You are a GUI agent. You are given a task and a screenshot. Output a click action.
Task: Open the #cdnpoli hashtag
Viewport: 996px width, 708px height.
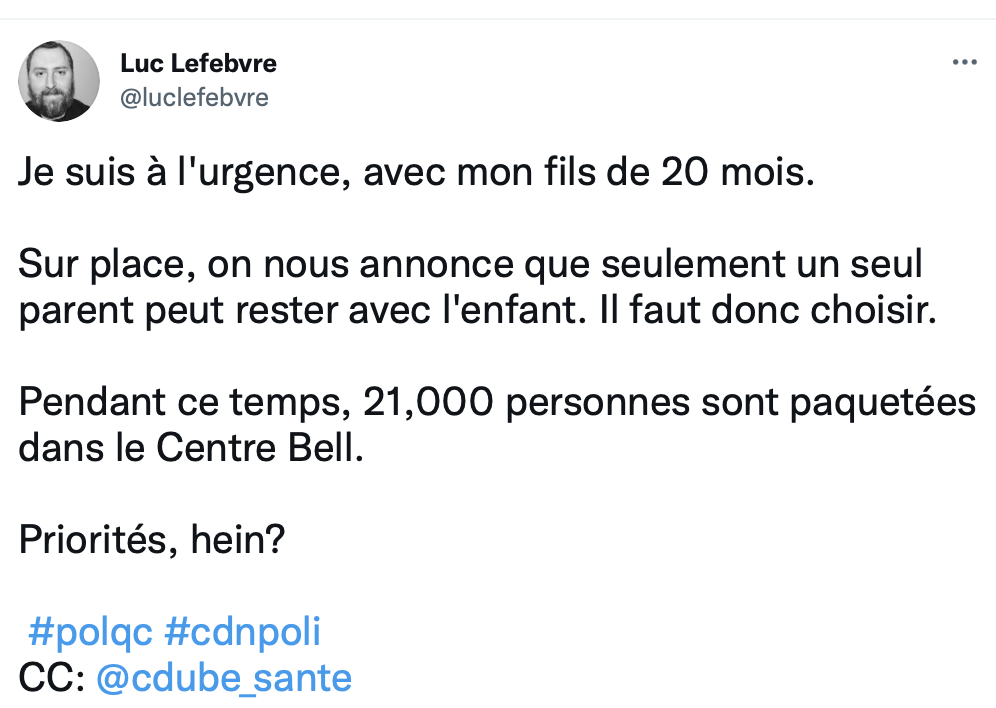(x=243, y=632)
